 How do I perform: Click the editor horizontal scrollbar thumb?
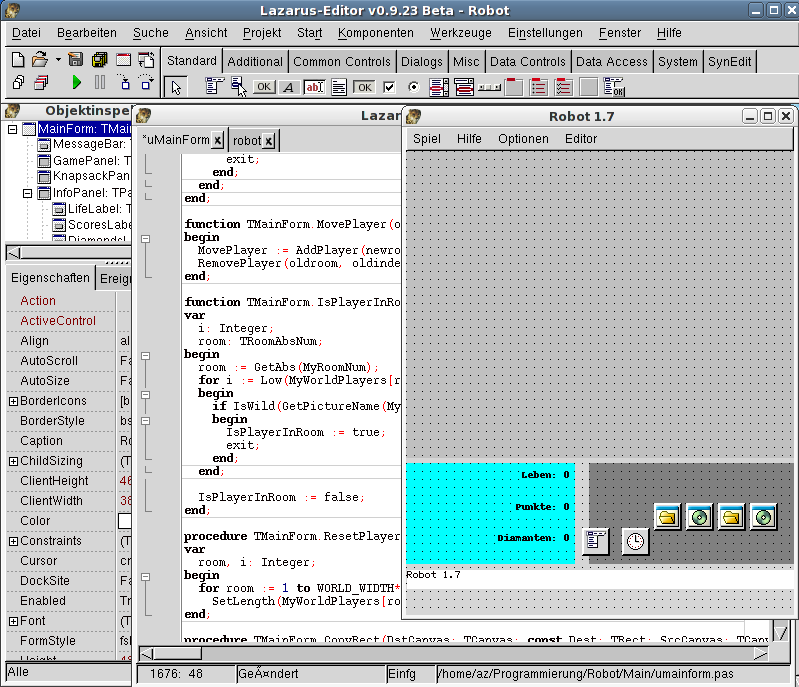178,654
